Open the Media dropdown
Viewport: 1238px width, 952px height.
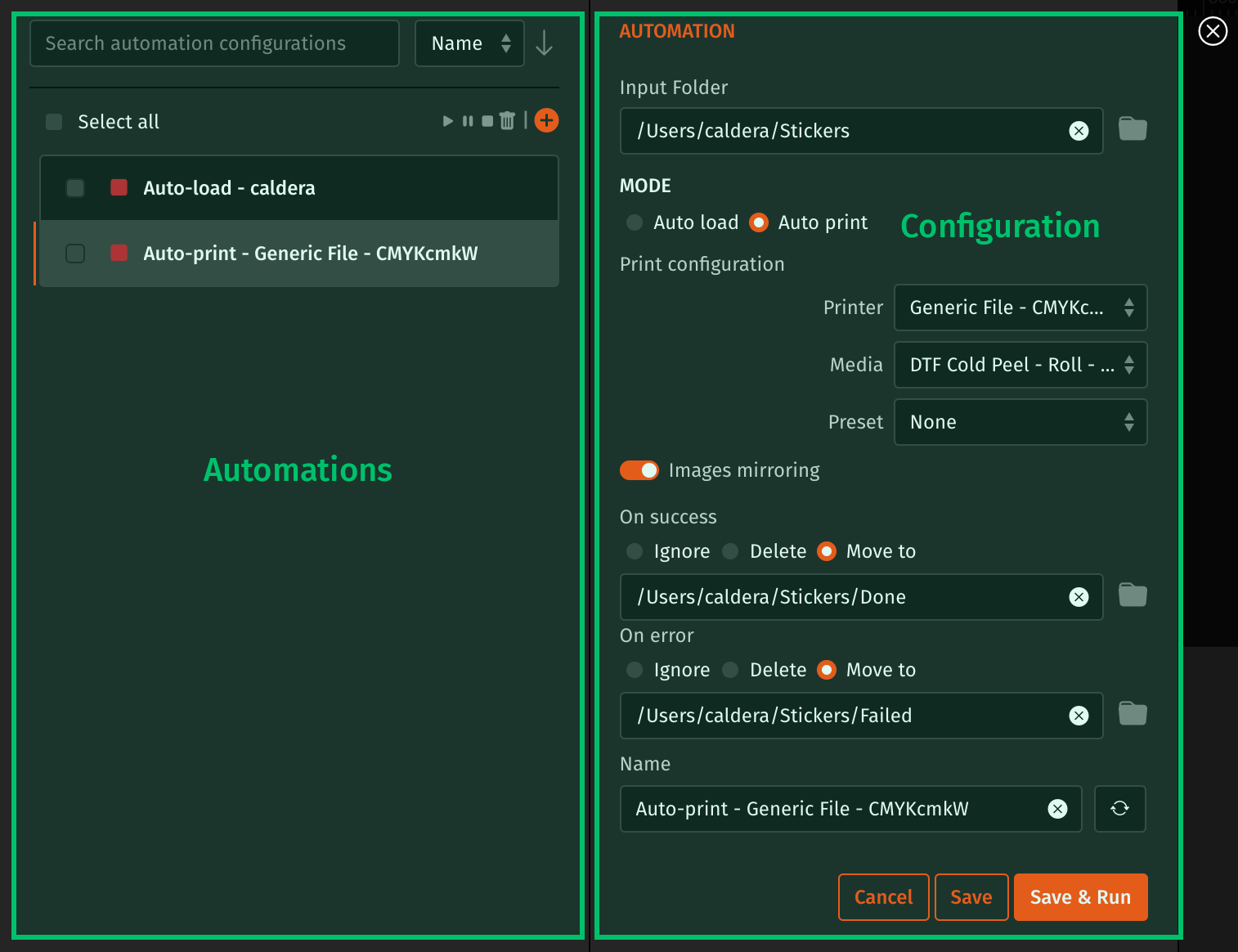tap(1020, 365)
